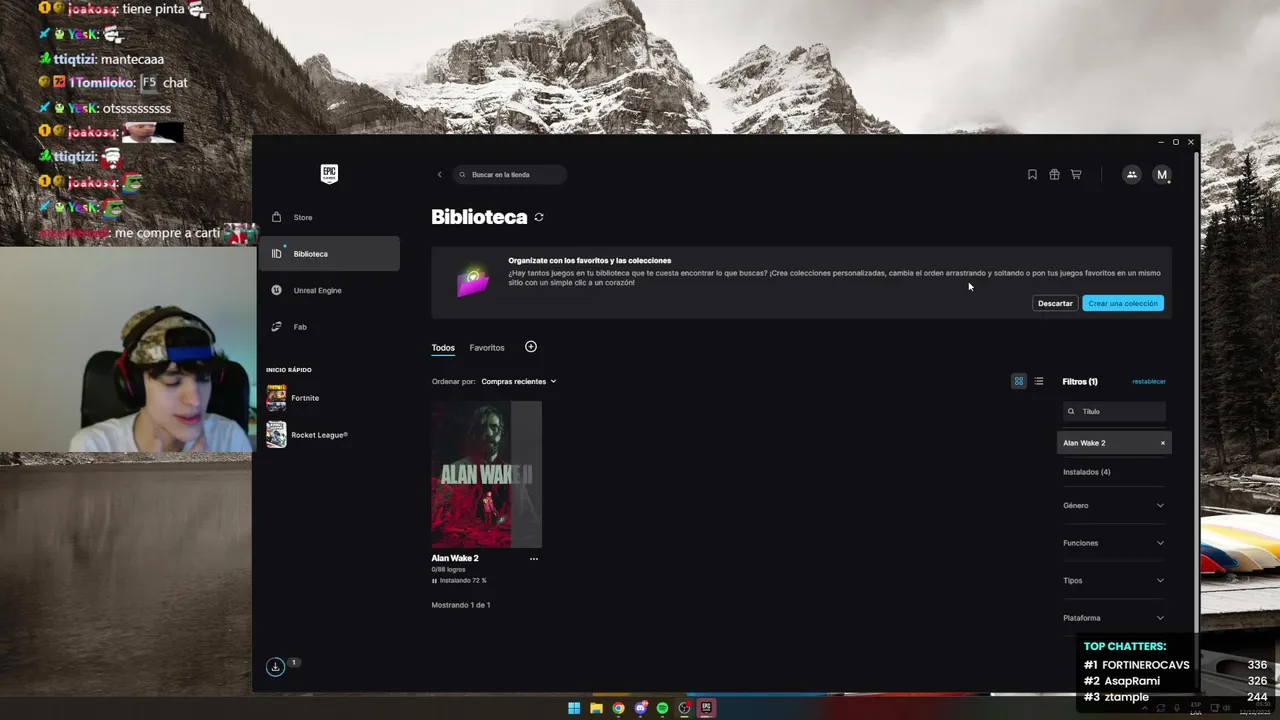Open the gift redeem icon

pos(1054,175)
